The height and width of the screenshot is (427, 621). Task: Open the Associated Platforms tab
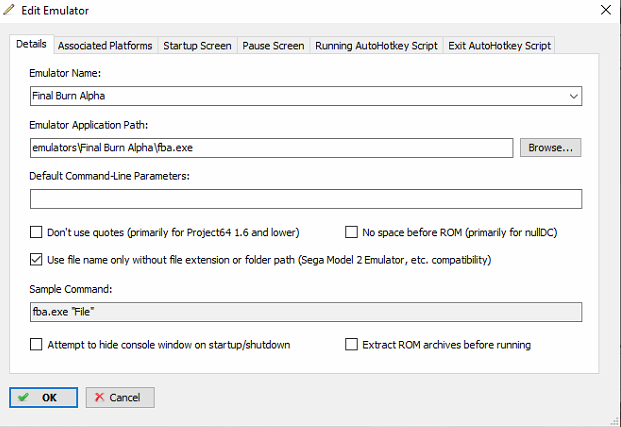105,46
